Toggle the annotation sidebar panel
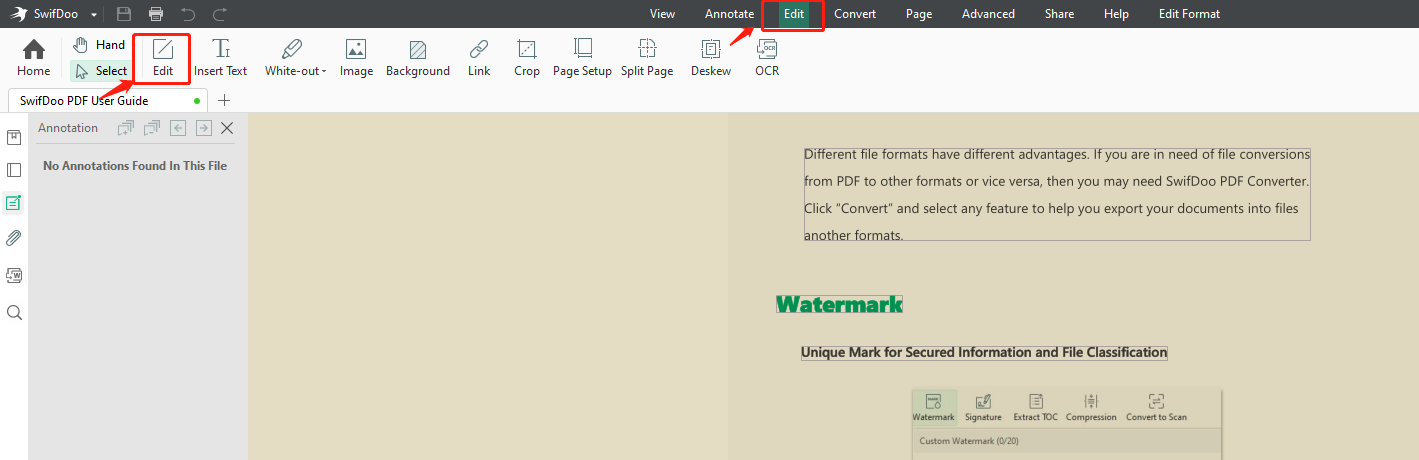This screenshot has height=460, width=1419. 14,203
